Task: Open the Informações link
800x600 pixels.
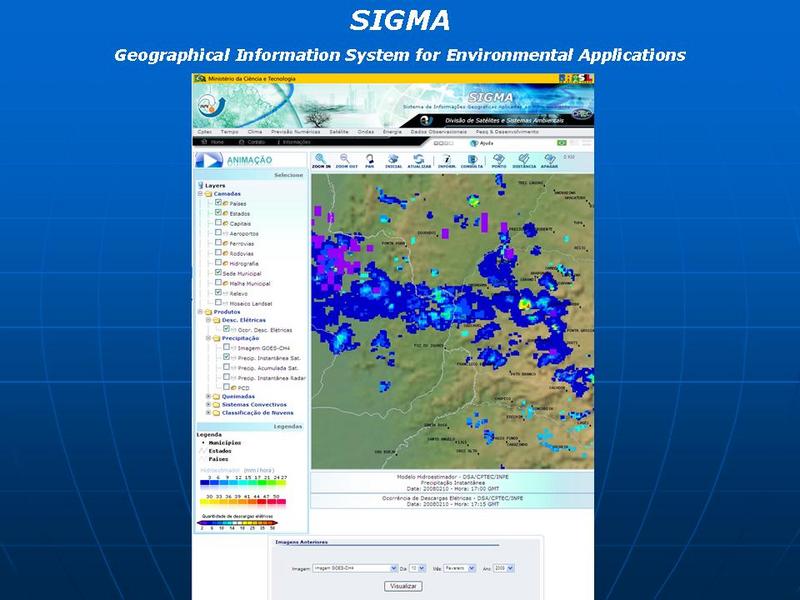Action: 296,142
